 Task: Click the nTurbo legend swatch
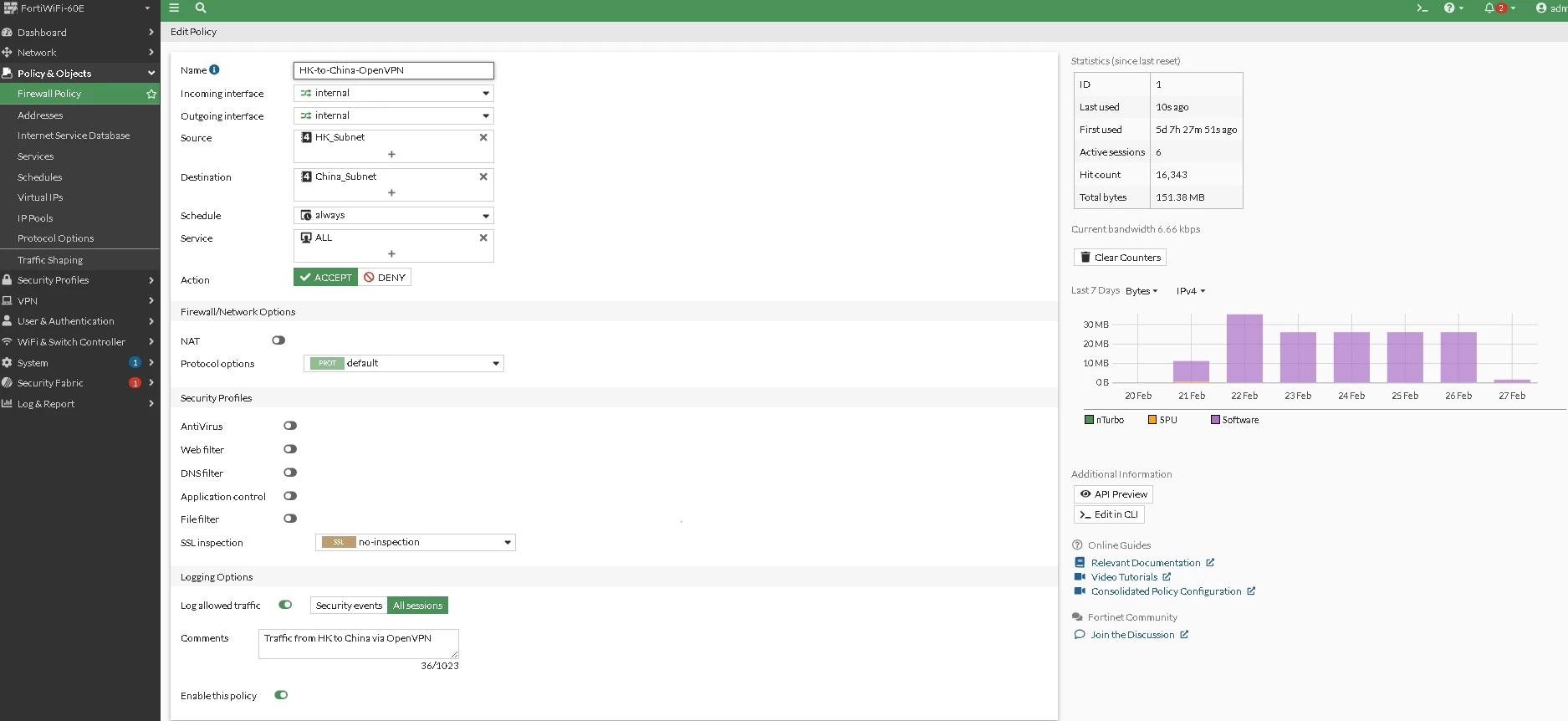(x=1089, y=420)
